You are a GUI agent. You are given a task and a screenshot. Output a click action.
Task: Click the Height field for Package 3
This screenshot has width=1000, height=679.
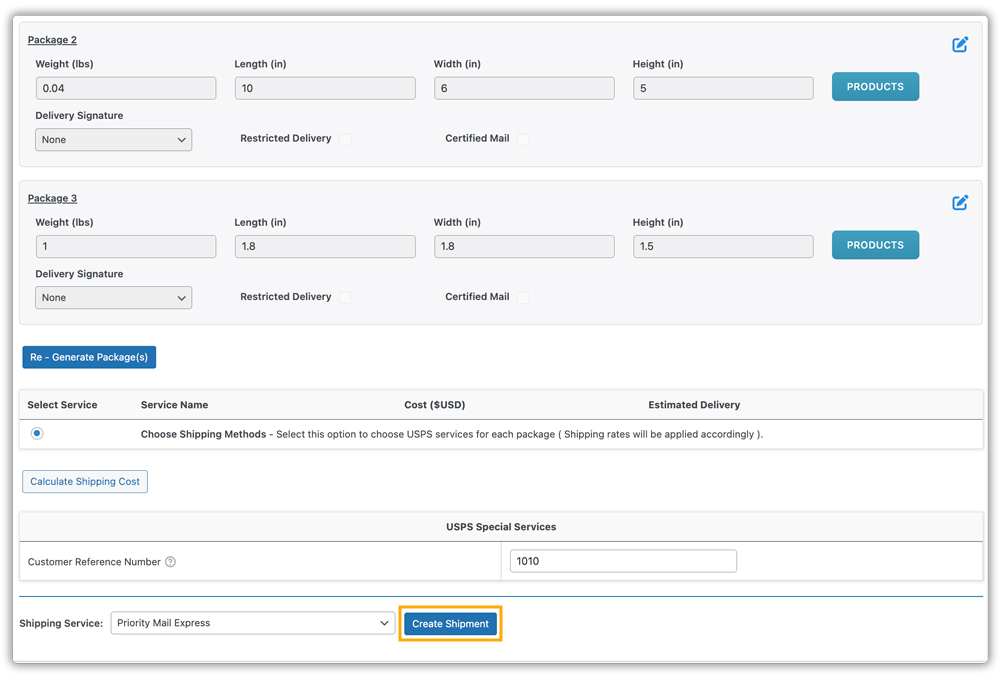722,246
